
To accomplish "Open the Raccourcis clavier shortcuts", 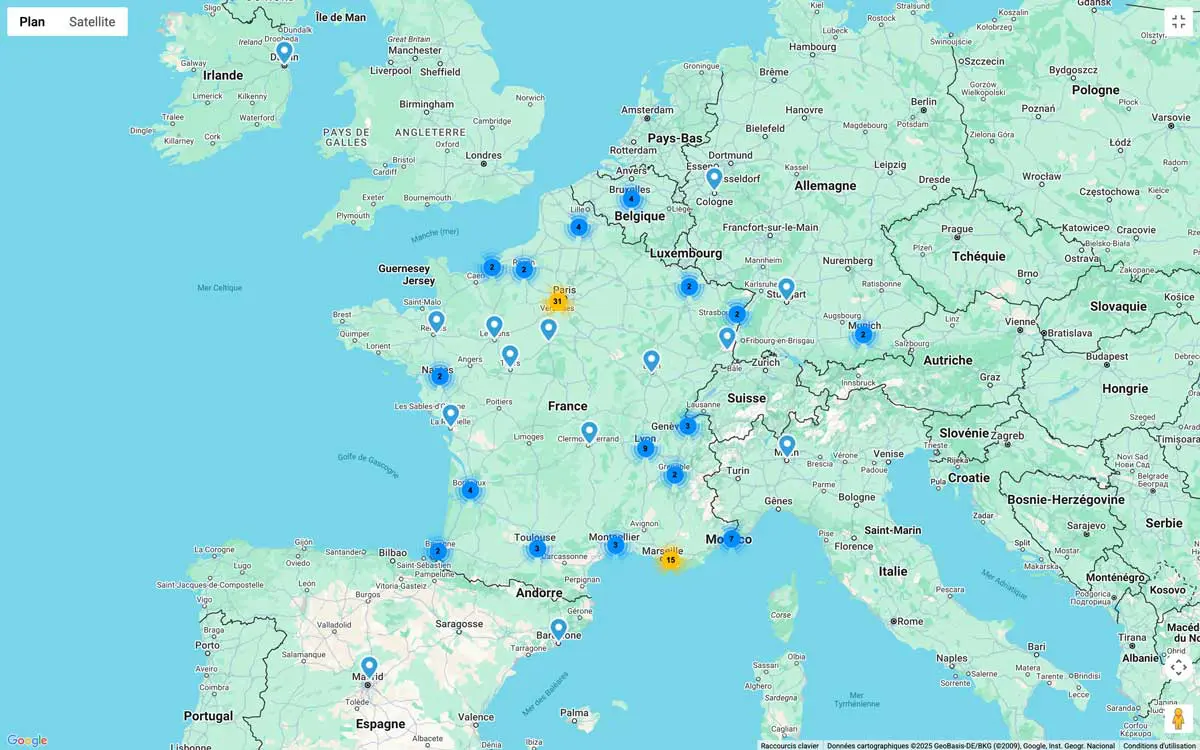I will [789, 745].
